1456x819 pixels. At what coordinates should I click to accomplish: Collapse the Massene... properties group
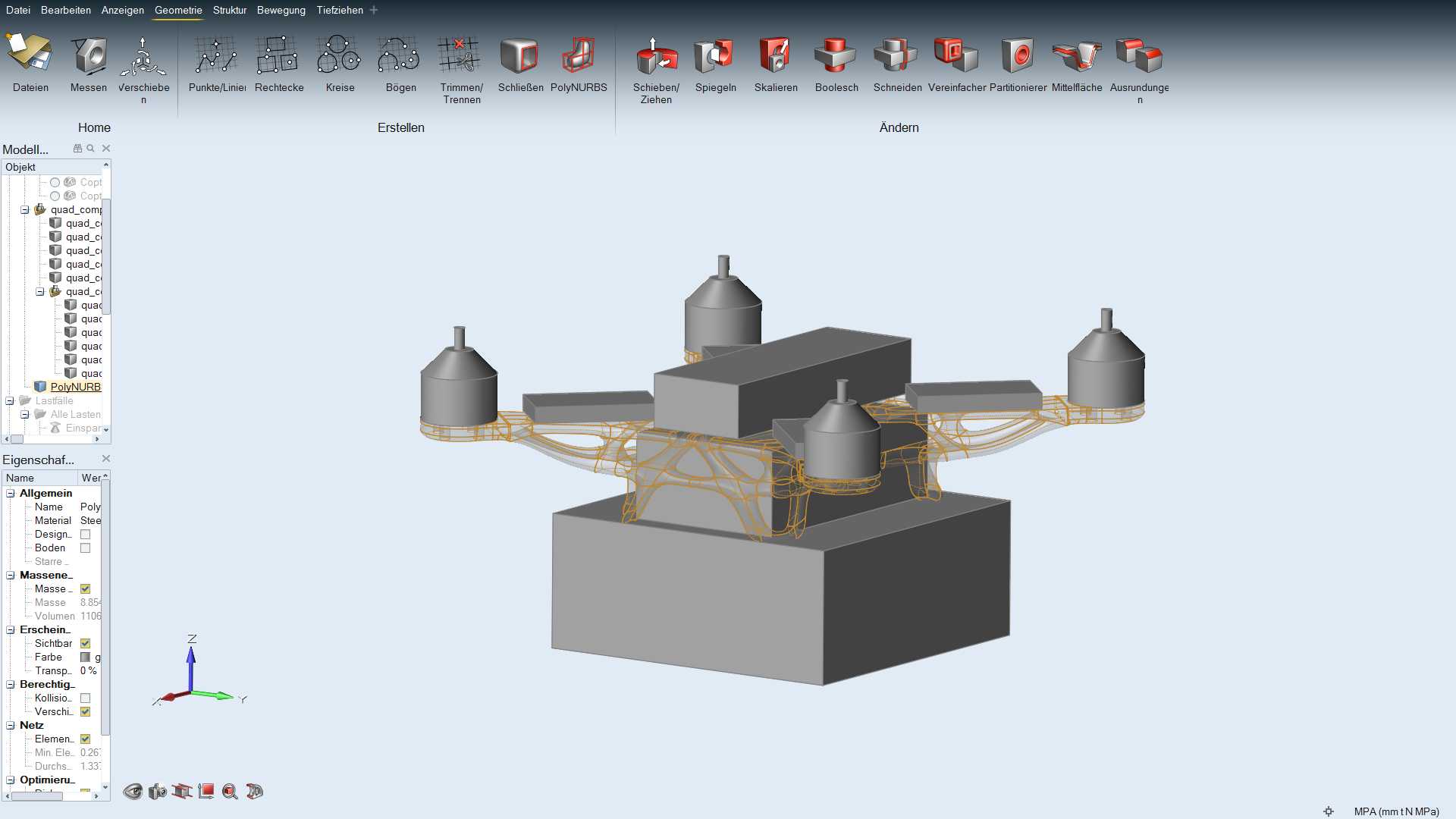tap(11, 576)
